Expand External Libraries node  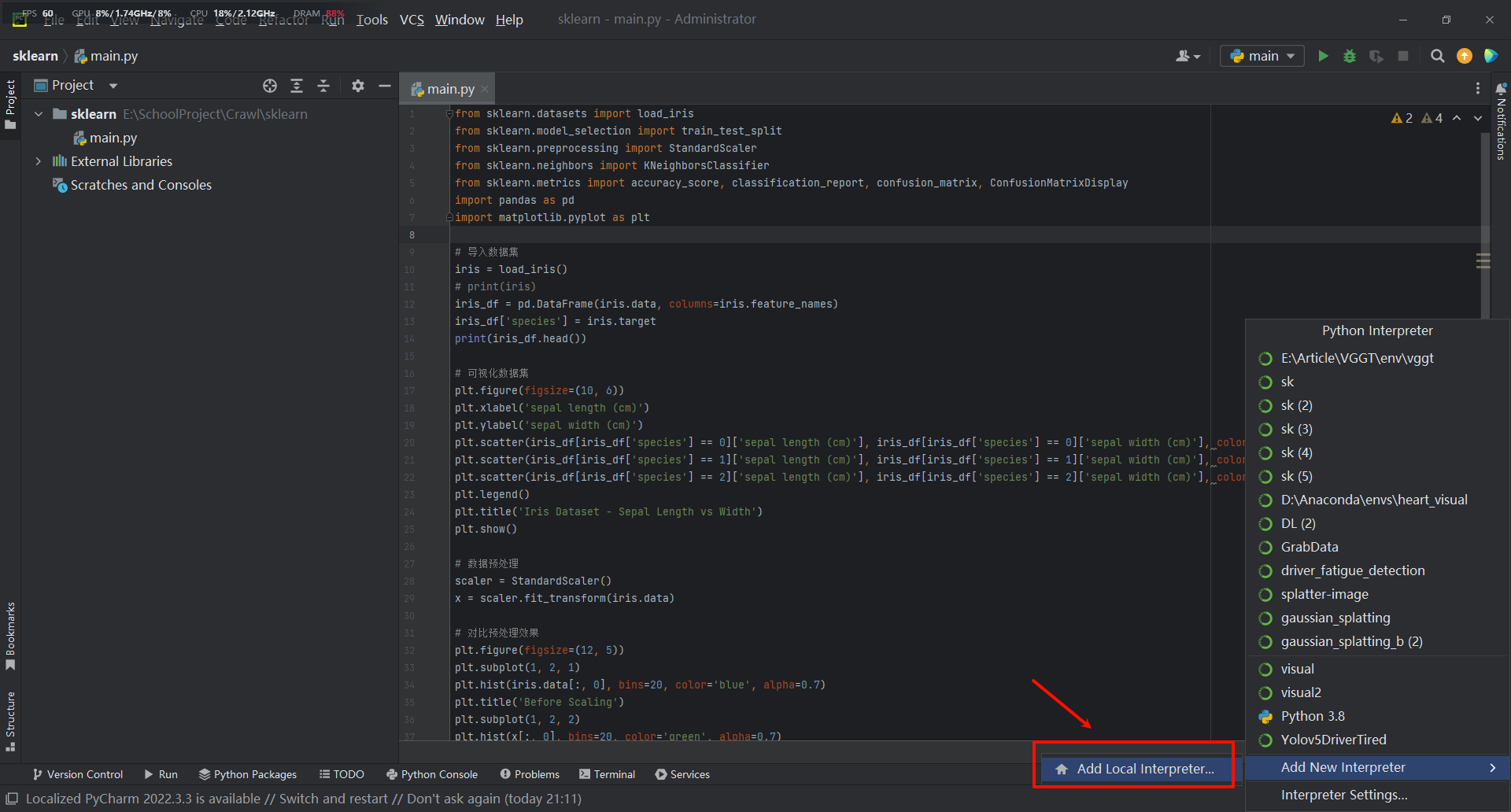pyautogui.click(x=39, y=161)
